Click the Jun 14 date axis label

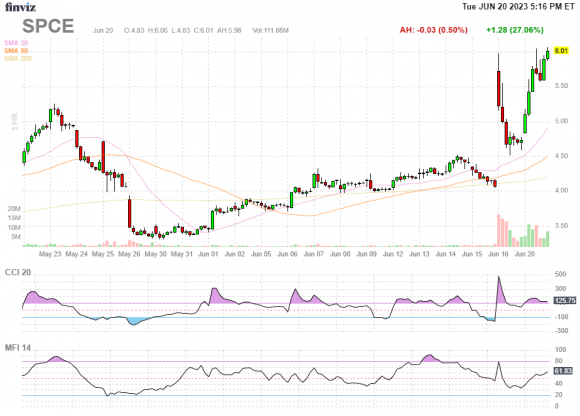[445, 254]
